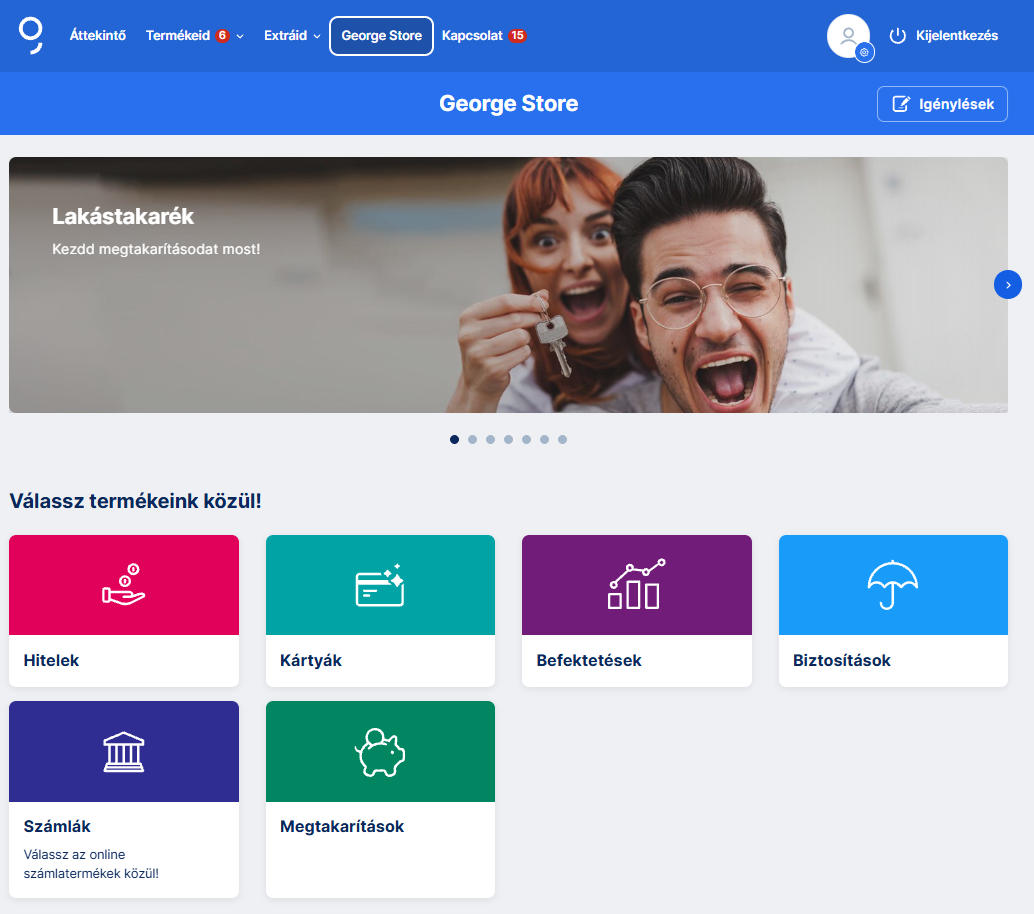Advance carousel with the next arrow

click(1008, 284)
